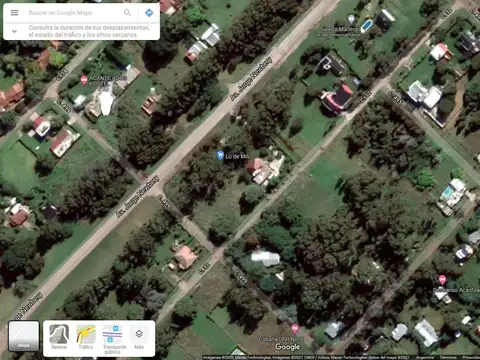This screenshot has width=480, height=360.
Task: Click the Lo de Mili place label
Action: [x=237, y=156]
